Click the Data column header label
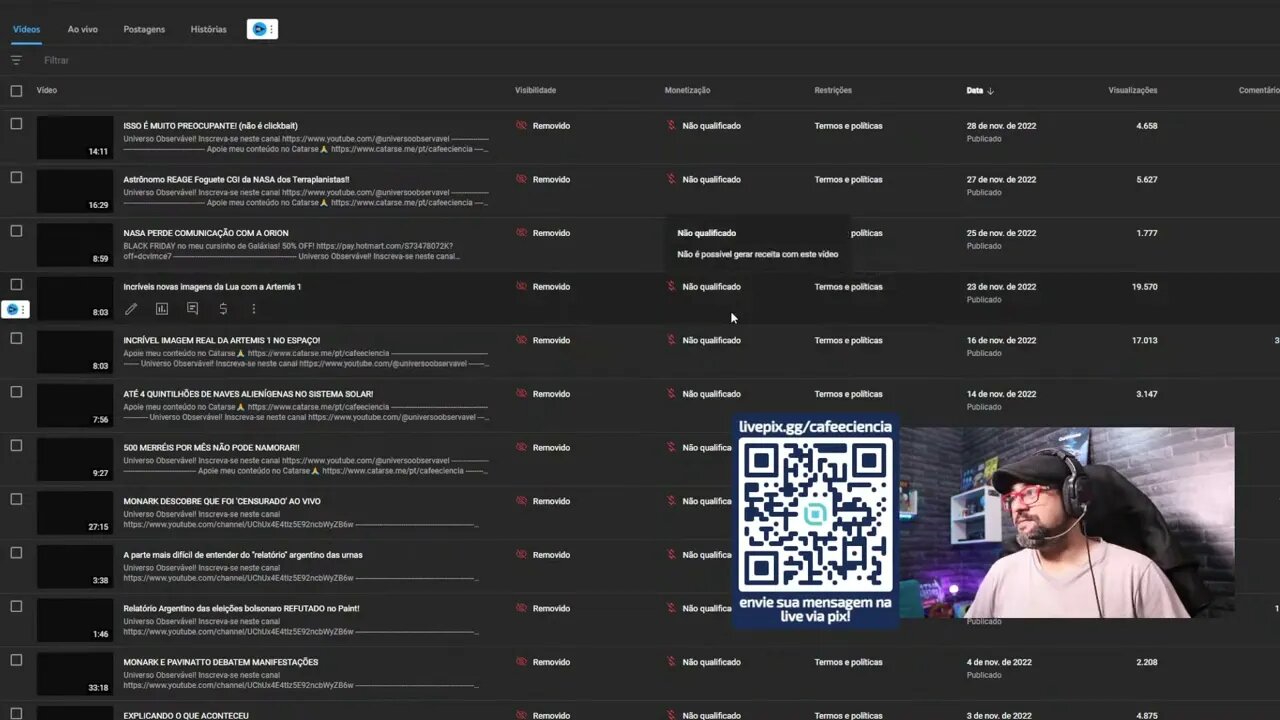The height and width of the screenshot is (720, 1280). pos(975,90)
